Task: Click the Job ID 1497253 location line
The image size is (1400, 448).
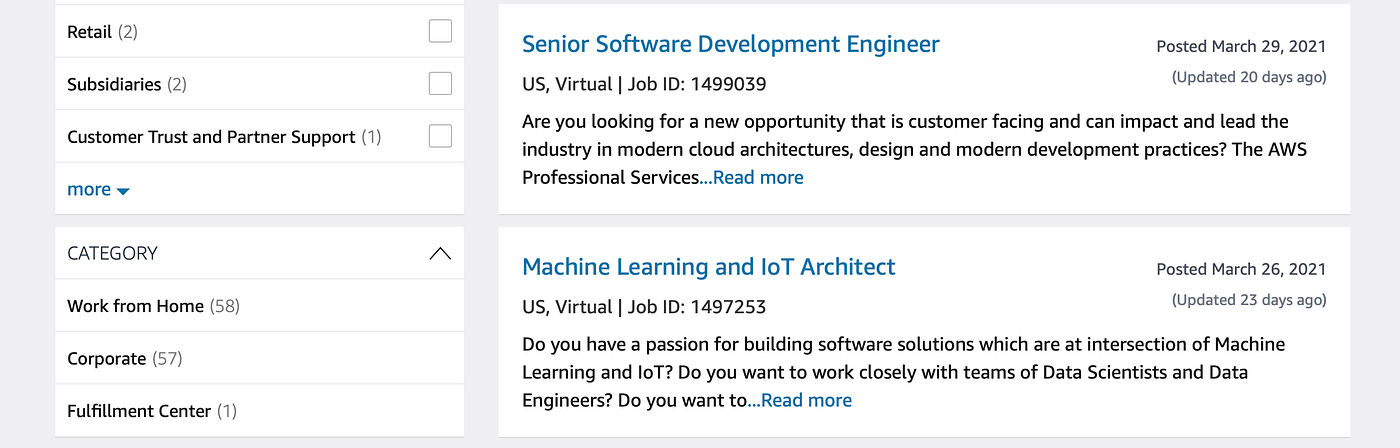Action: (x=644, y=307)
